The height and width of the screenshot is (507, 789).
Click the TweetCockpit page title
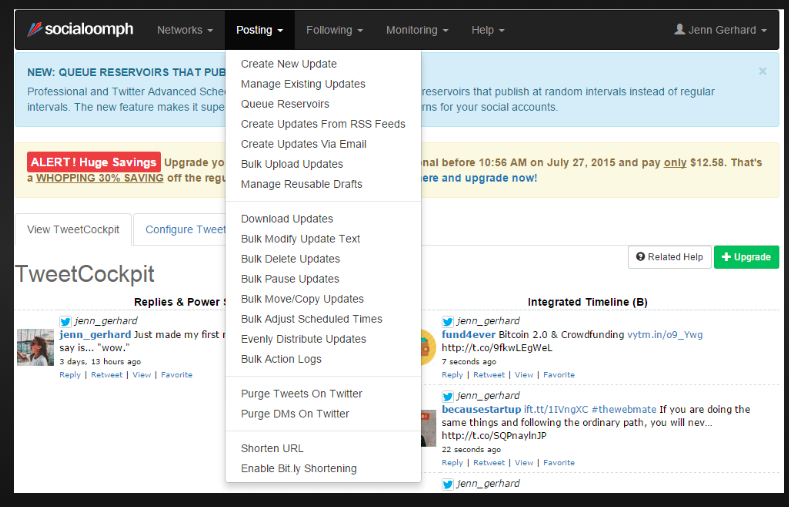pos(85,275)
